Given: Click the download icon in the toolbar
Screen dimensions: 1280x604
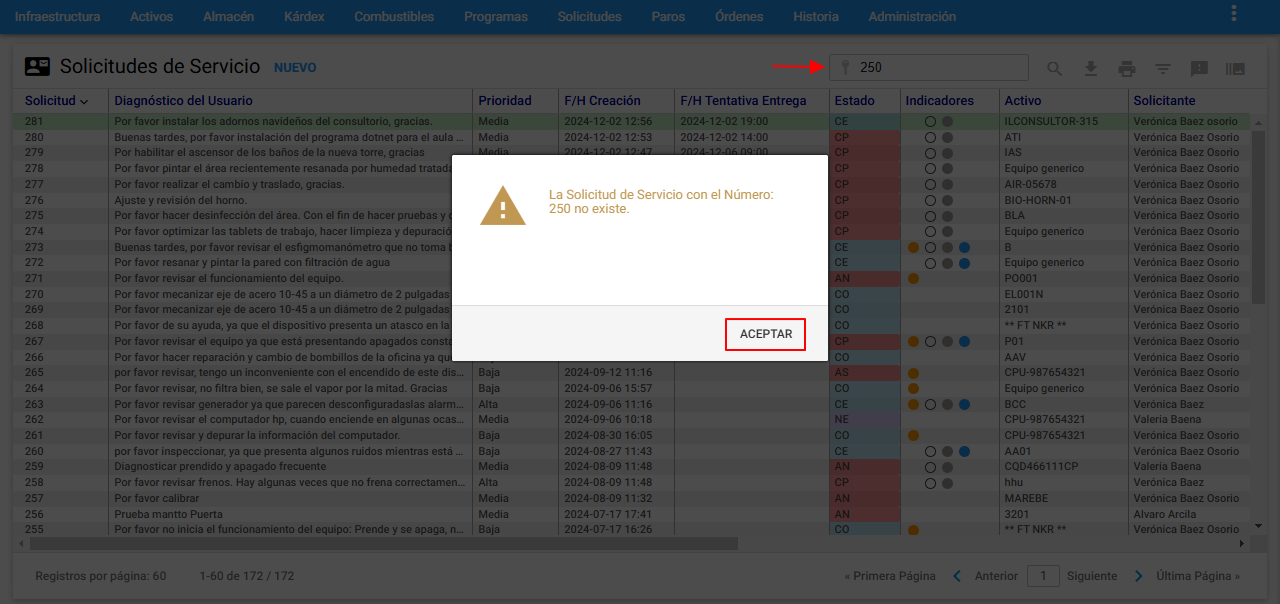Looking at the screenshot, I should [x=1091, y=68].
